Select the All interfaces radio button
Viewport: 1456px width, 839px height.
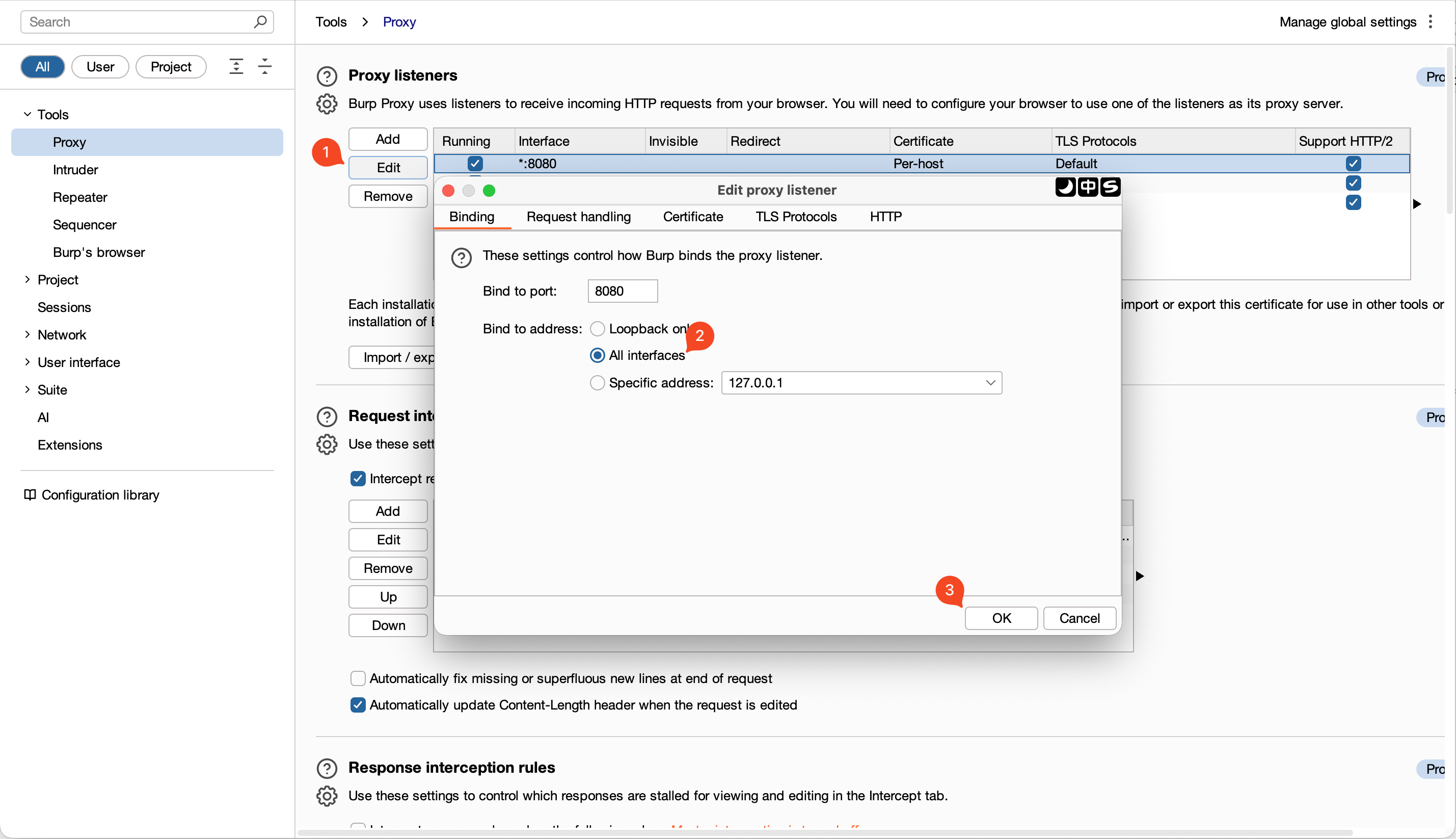[597, 355]
